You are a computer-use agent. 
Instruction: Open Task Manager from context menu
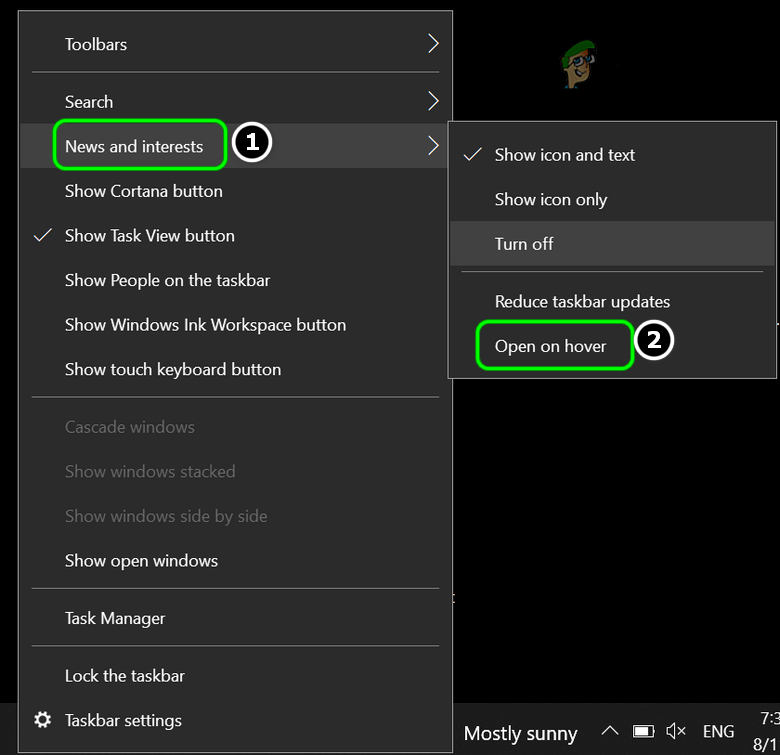coord(115,618)
